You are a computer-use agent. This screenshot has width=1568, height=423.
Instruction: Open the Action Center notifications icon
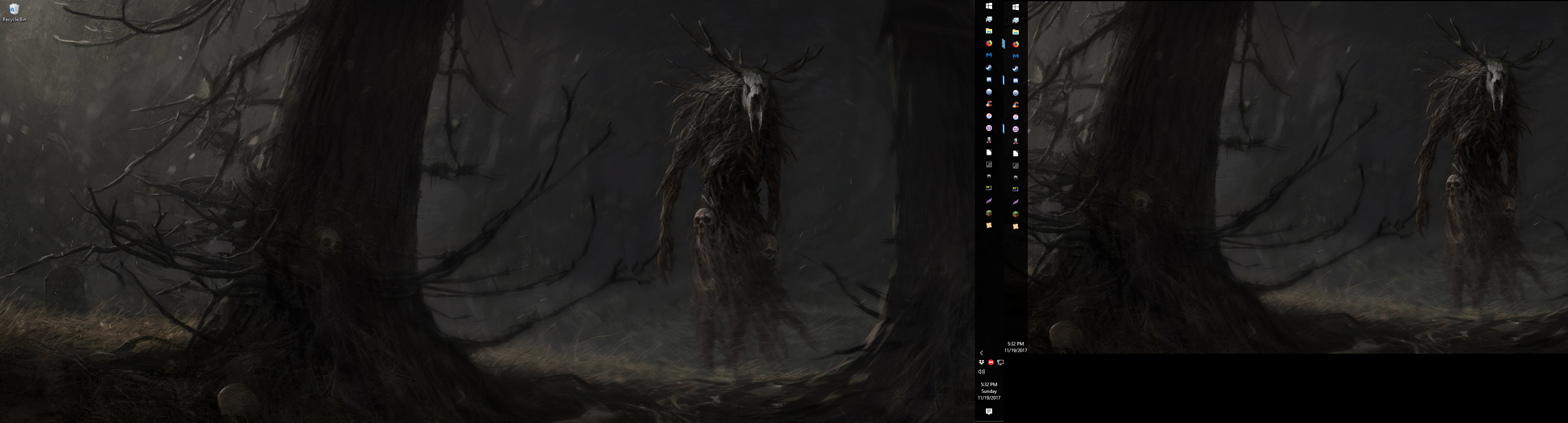click(989, 412)
